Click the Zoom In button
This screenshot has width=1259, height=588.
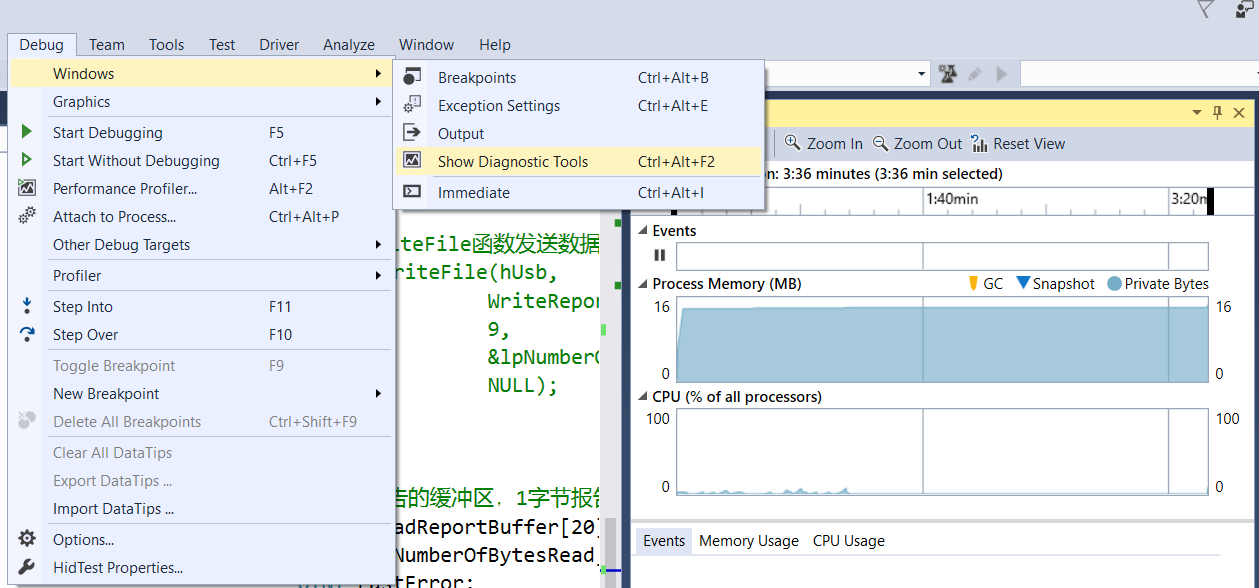tap(824, 143)
